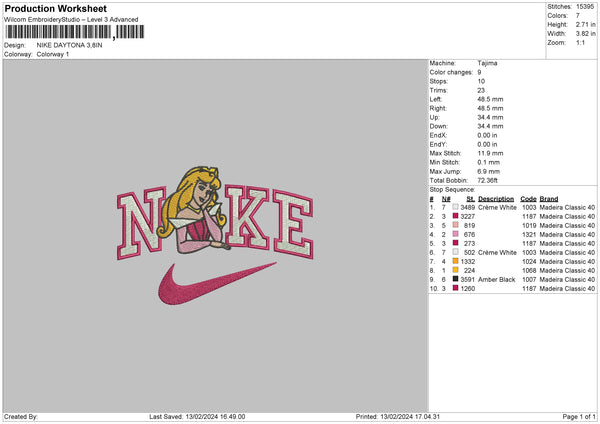The width and height of the screenshot is (600, 424).
Task: Pick the white swatch beside stitch count 502
Action: (455, 252)
